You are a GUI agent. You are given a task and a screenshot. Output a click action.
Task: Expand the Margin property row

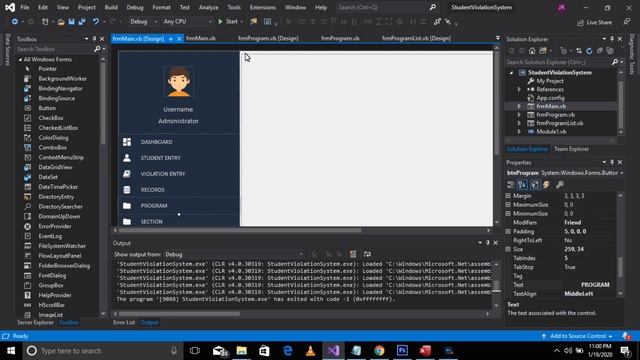[508, 196]
